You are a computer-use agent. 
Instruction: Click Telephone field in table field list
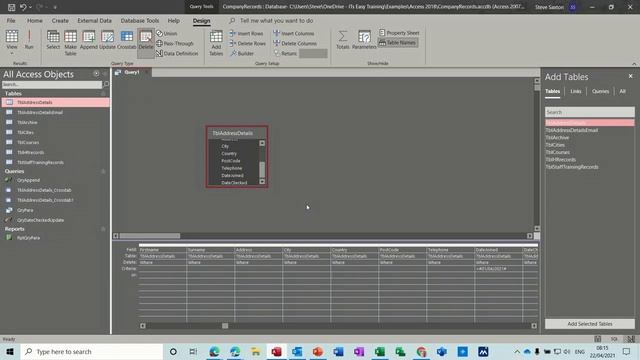pyautogui.click(x=231, y=168)
